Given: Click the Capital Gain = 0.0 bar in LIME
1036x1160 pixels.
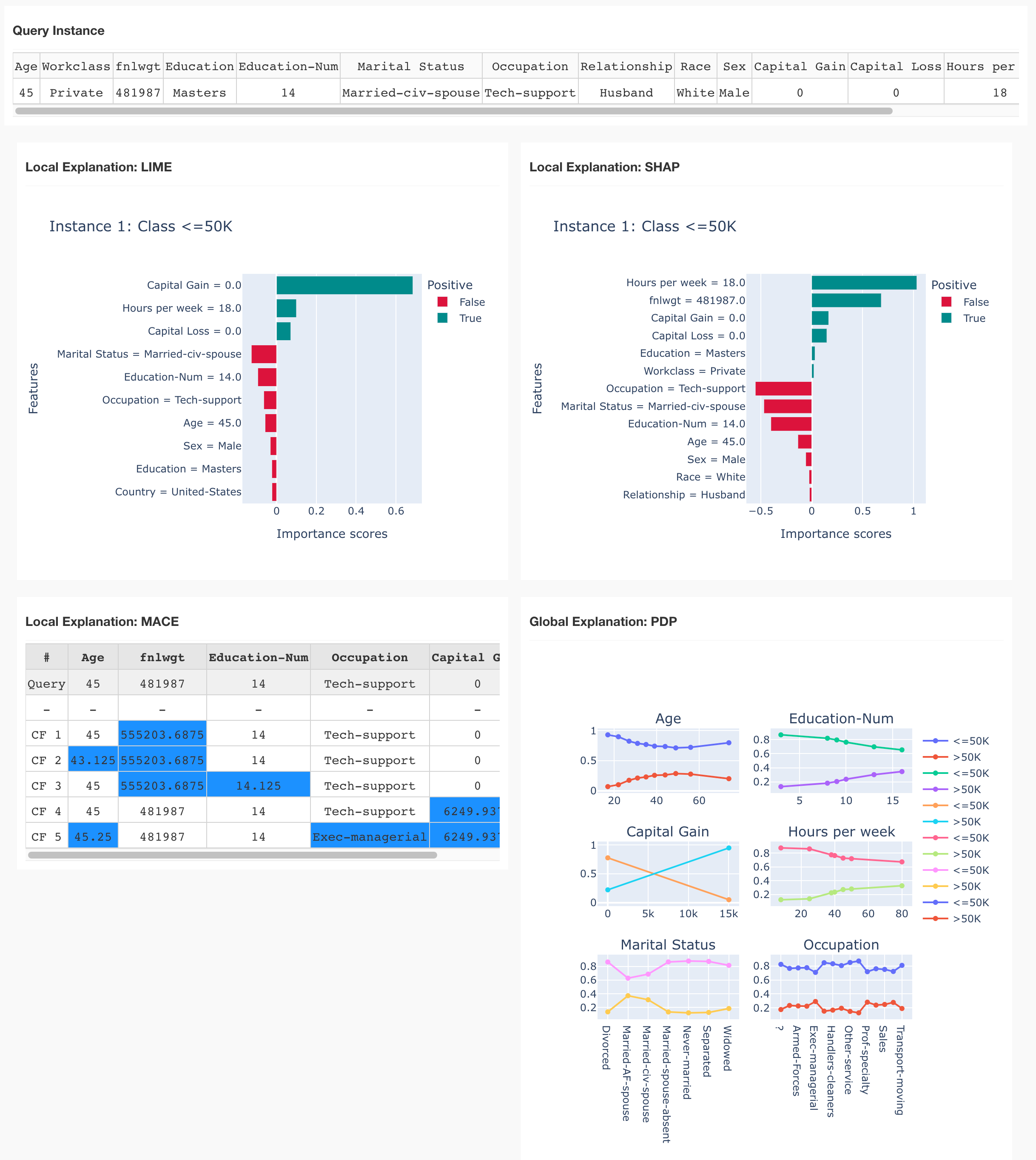Looking at the screenshot, I should tap(344, 285).
